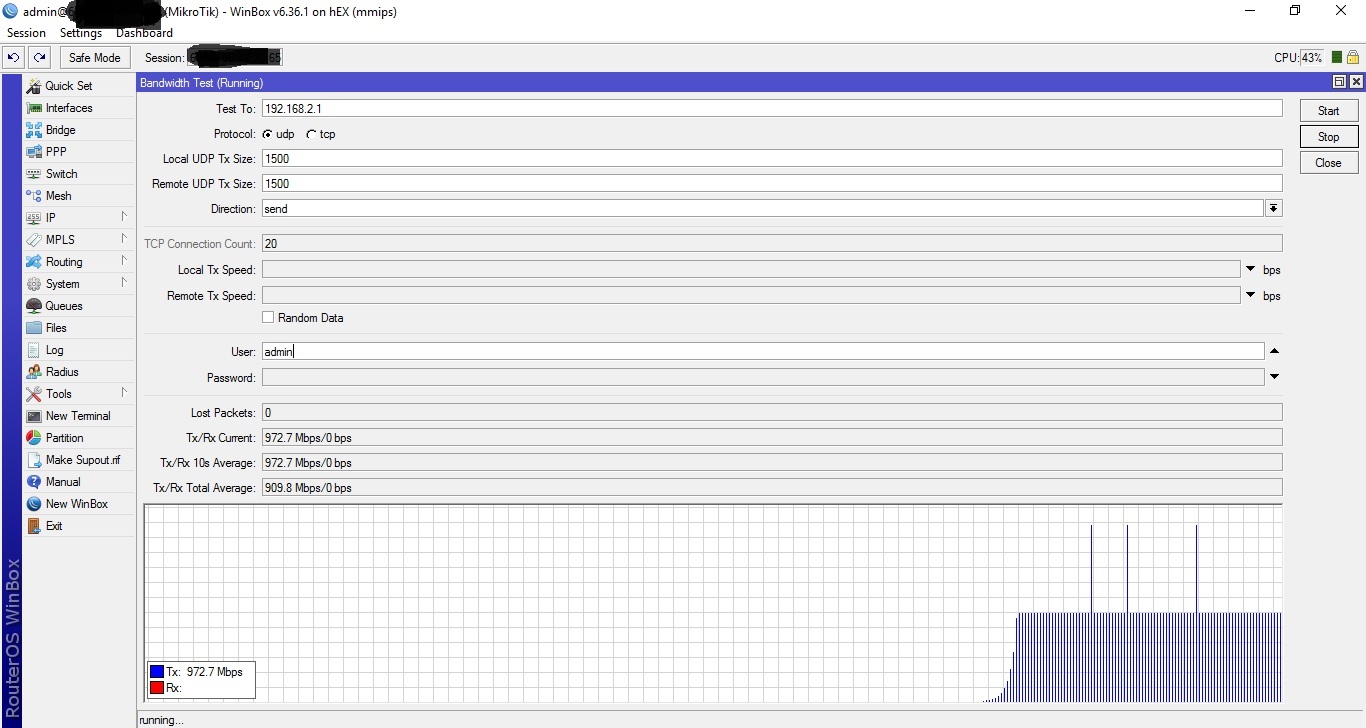The height and width of the screenshot is (728, 1366).
Task: Click the CPU 43% usage indicator
Action: [x=1312, y=58]
